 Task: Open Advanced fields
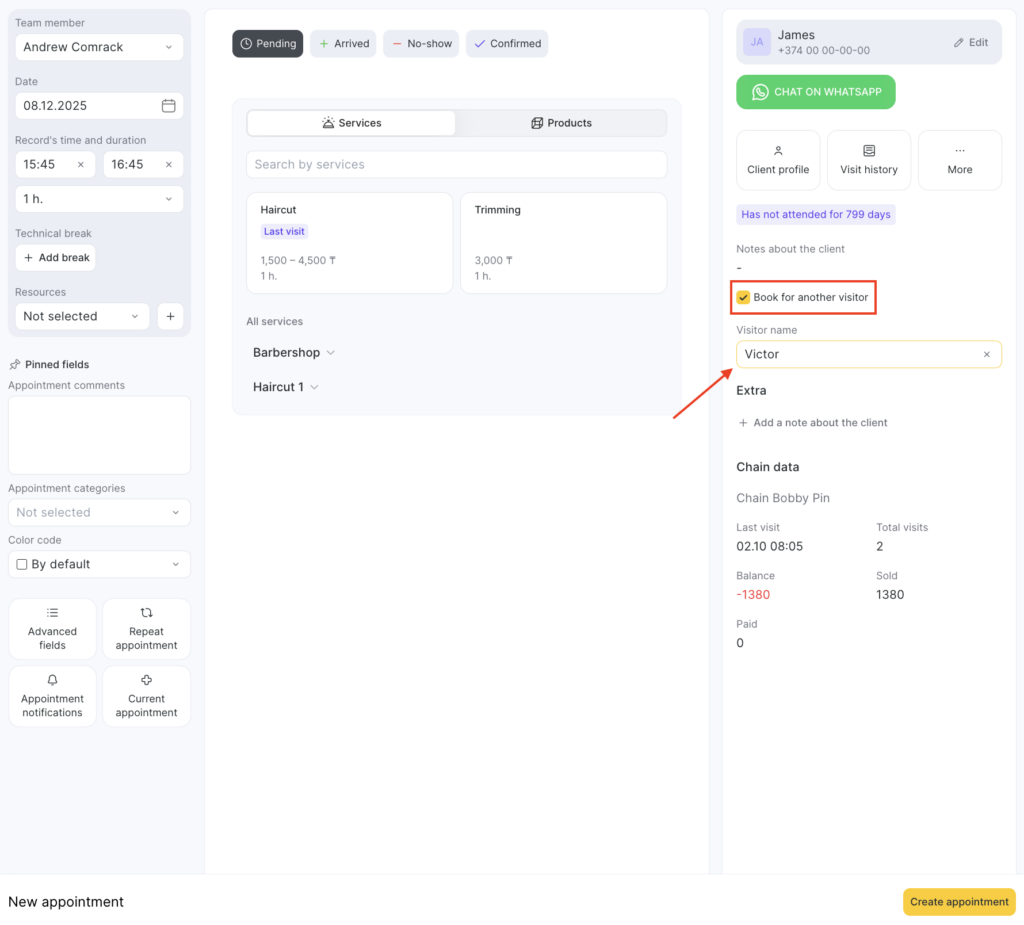click(x=52, y=629)
